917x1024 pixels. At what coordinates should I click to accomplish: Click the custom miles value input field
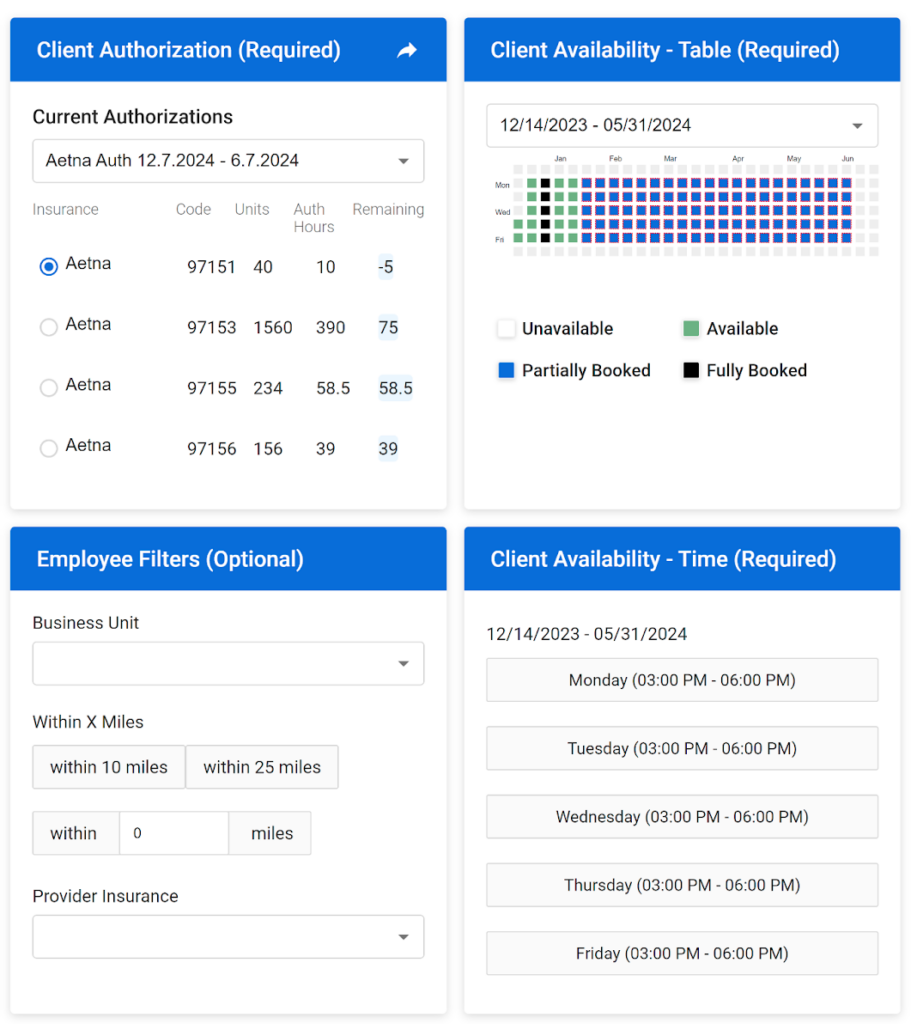click(174, 832)
